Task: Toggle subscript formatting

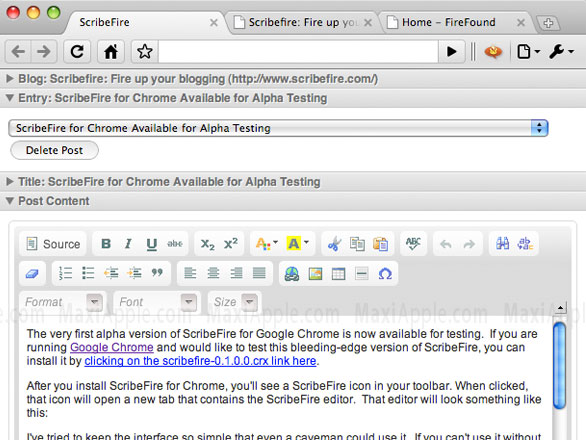Action: [x=207, y=244]
